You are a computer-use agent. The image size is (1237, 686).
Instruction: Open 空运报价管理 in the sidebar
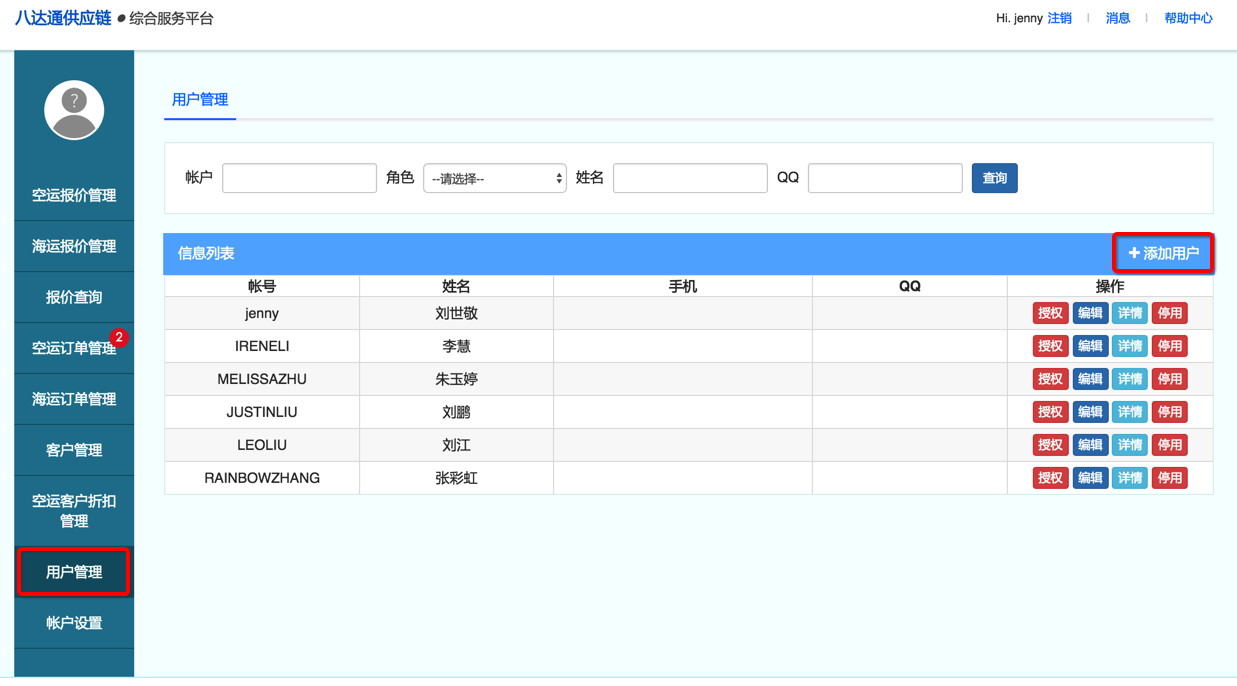click(x=74, y=195)
